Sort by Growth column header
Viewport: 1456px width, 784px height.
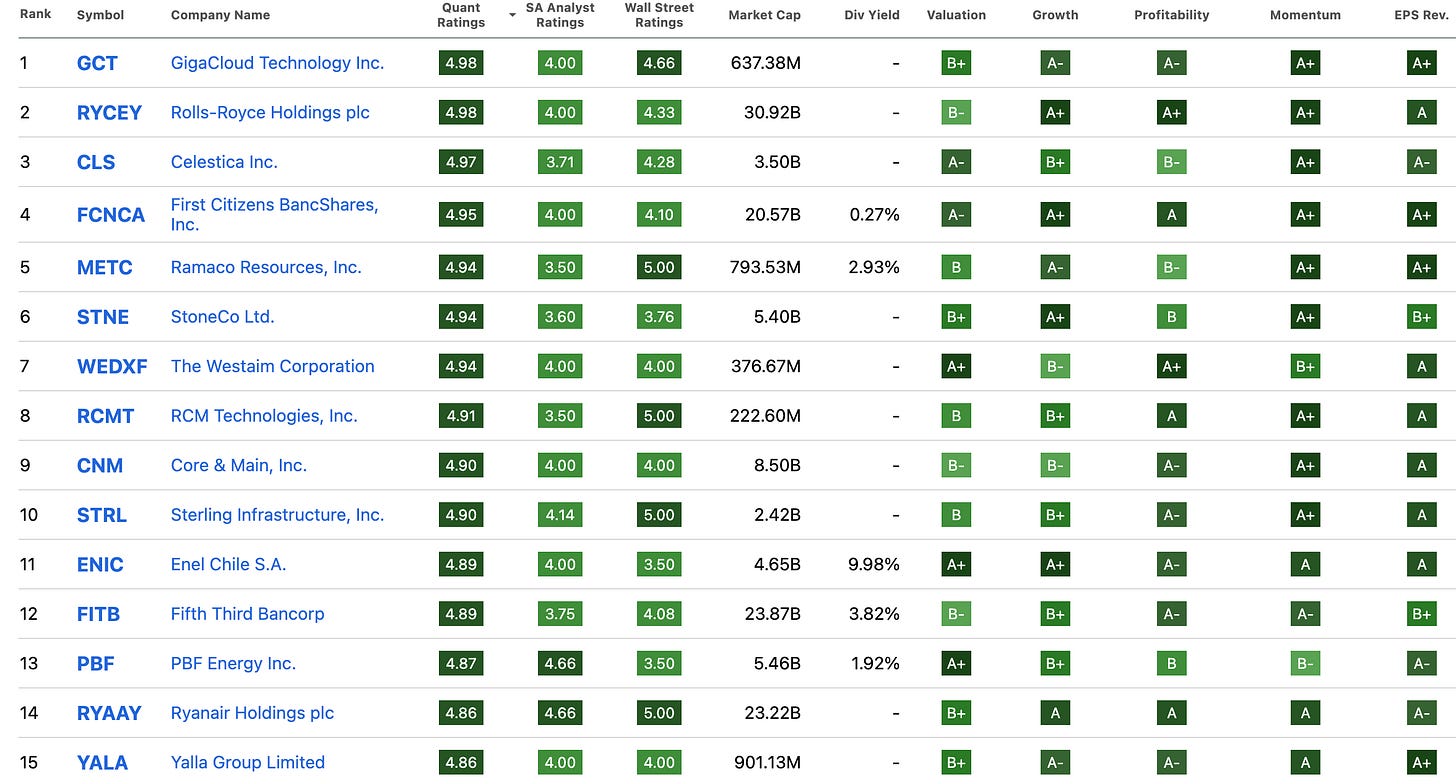click(x=1055, y=15)
